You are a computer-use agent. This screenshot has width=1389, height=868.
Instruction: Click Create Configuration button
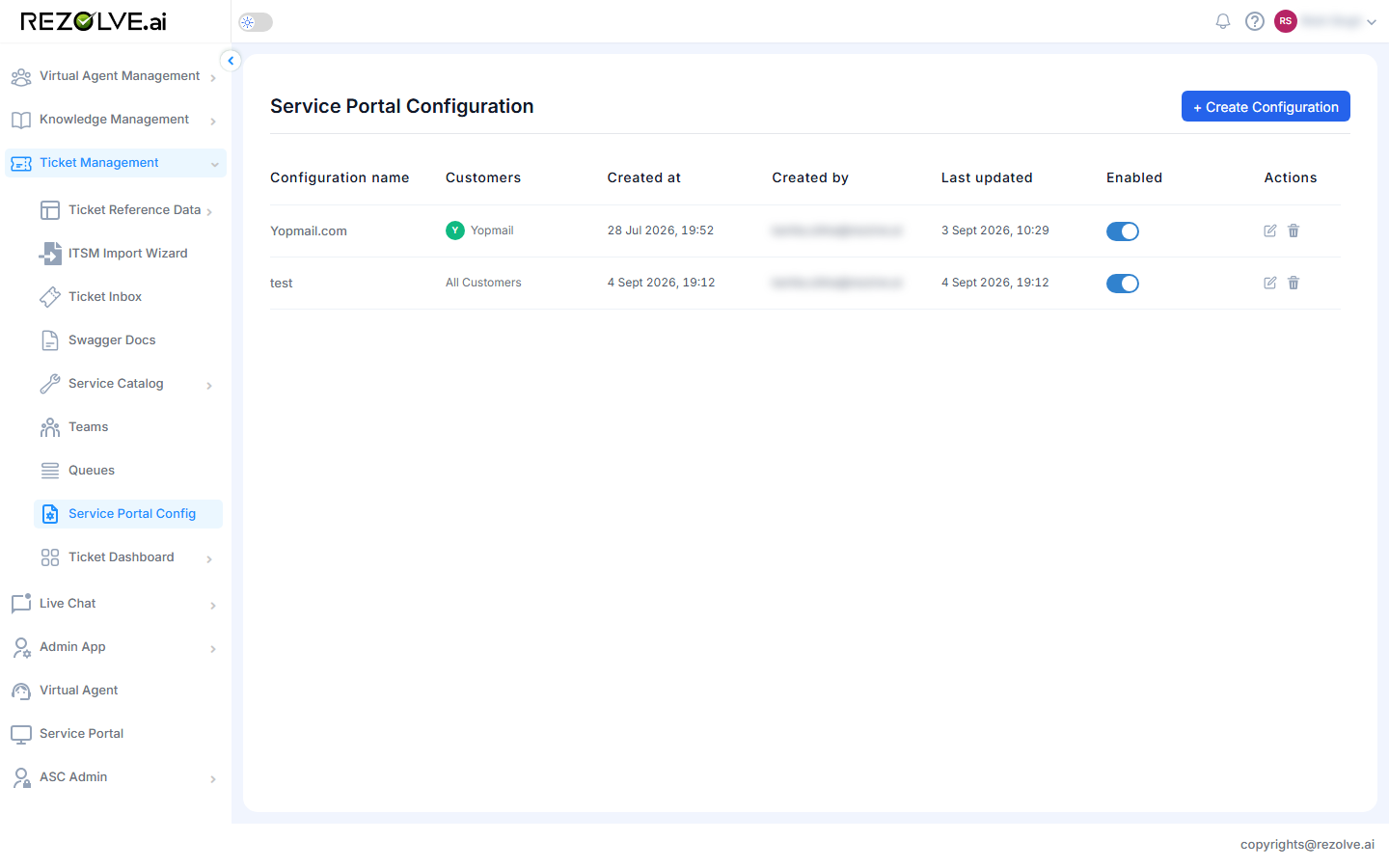tap(1266, 106)
